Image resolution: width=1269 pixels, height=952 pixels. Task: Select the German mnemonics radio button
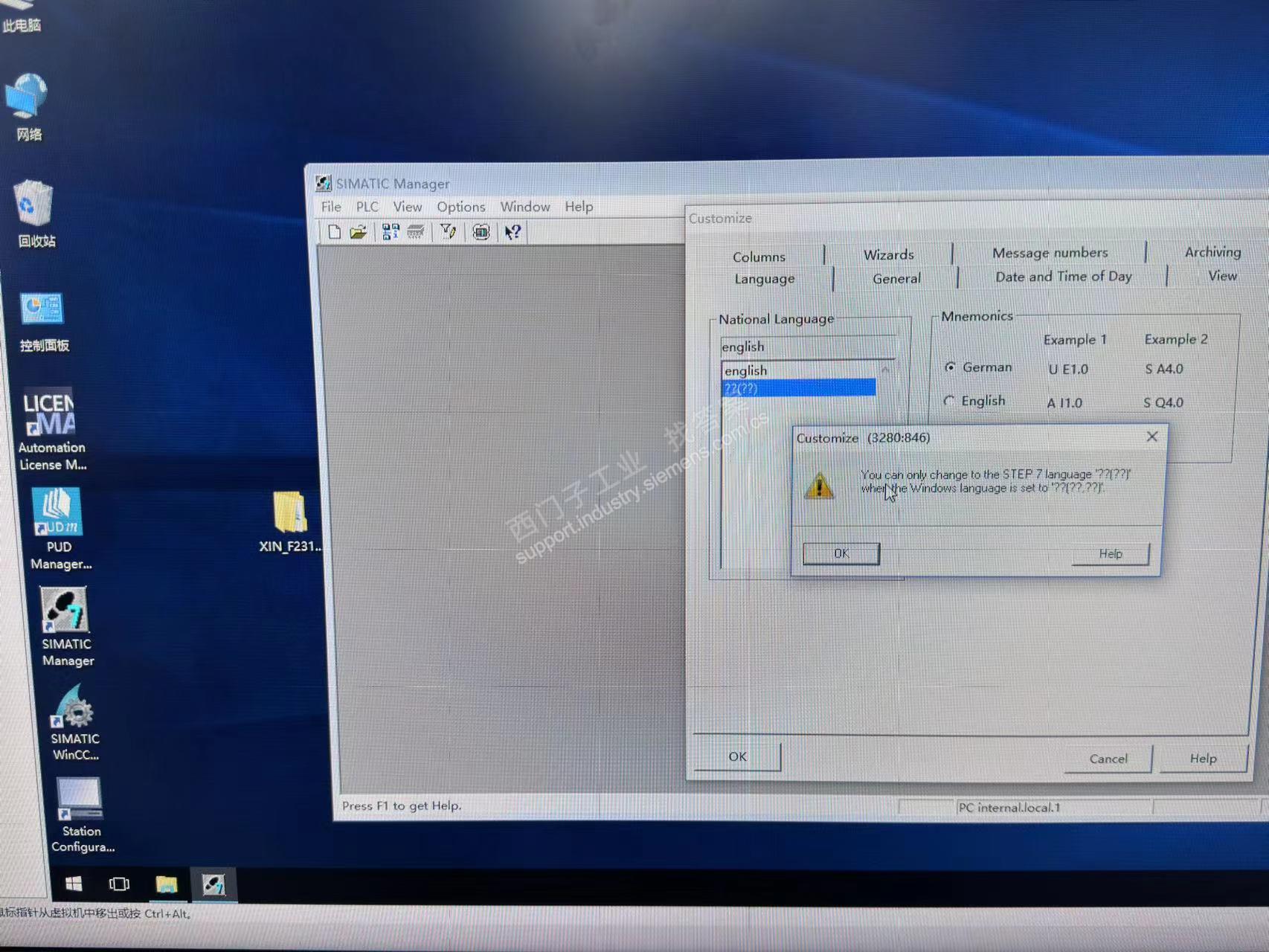(950, 367)
